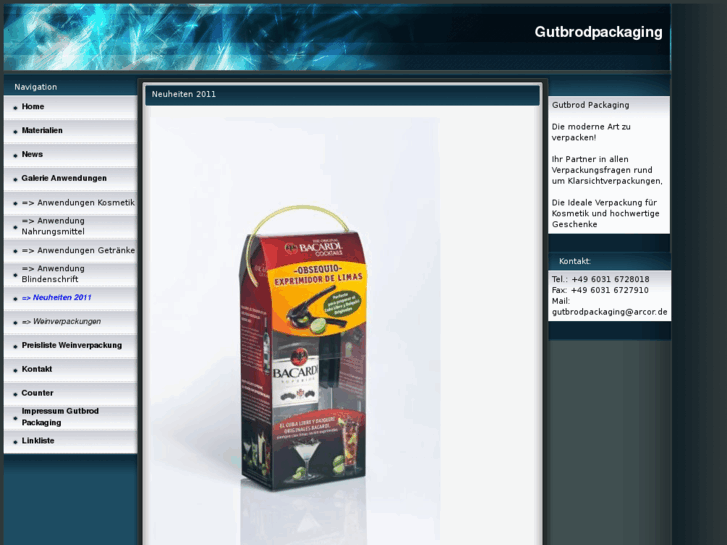
Task: Go to the Kontakt navigation page
Action: click(x=37, y=369)
